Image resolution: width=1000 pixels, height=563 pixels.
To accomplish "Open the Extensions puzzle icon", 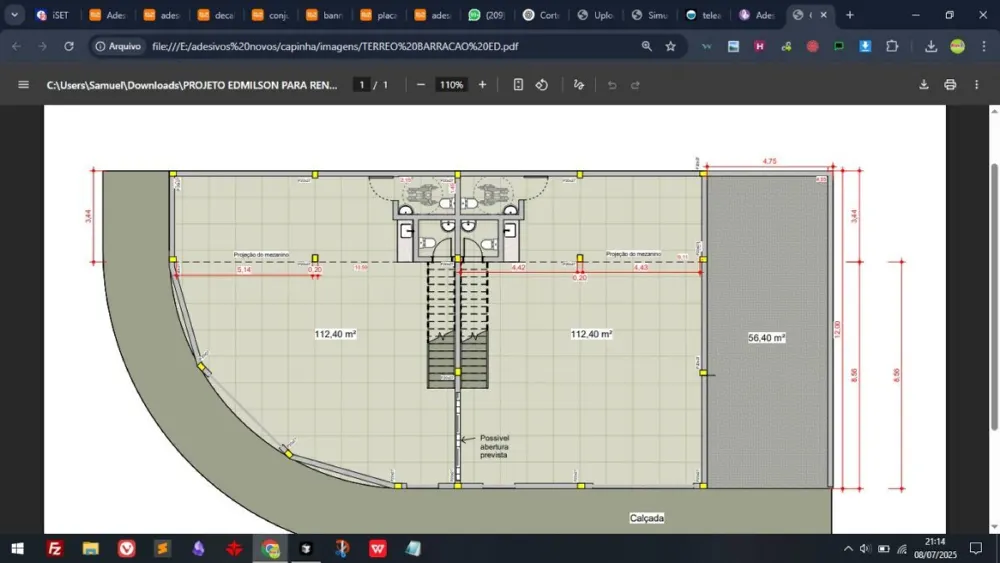I will [892, 46].
